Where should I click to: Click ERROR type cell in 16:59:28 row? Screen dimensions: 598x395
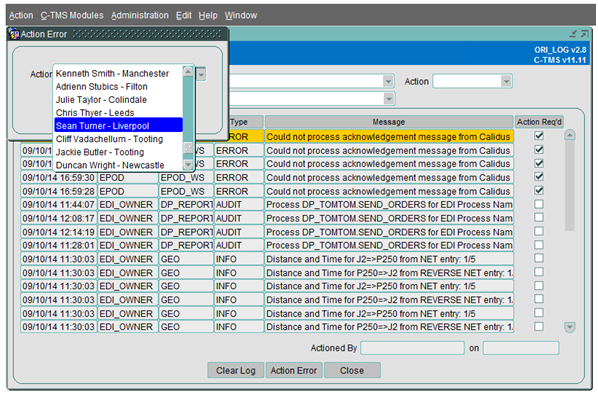click(239, 191)
